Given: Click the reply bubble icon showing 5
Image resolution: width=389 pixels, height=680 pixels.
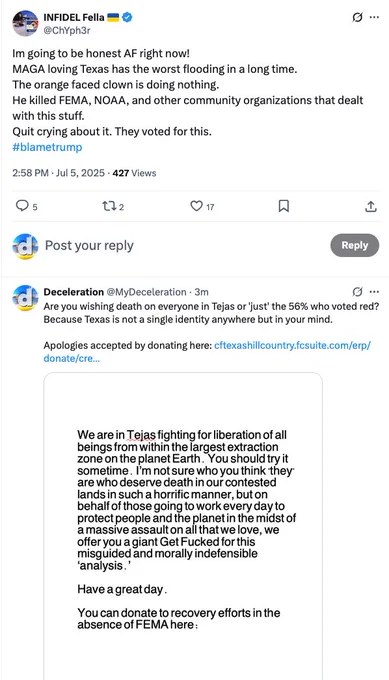Looking at the screenshot, I should [22, 206].
